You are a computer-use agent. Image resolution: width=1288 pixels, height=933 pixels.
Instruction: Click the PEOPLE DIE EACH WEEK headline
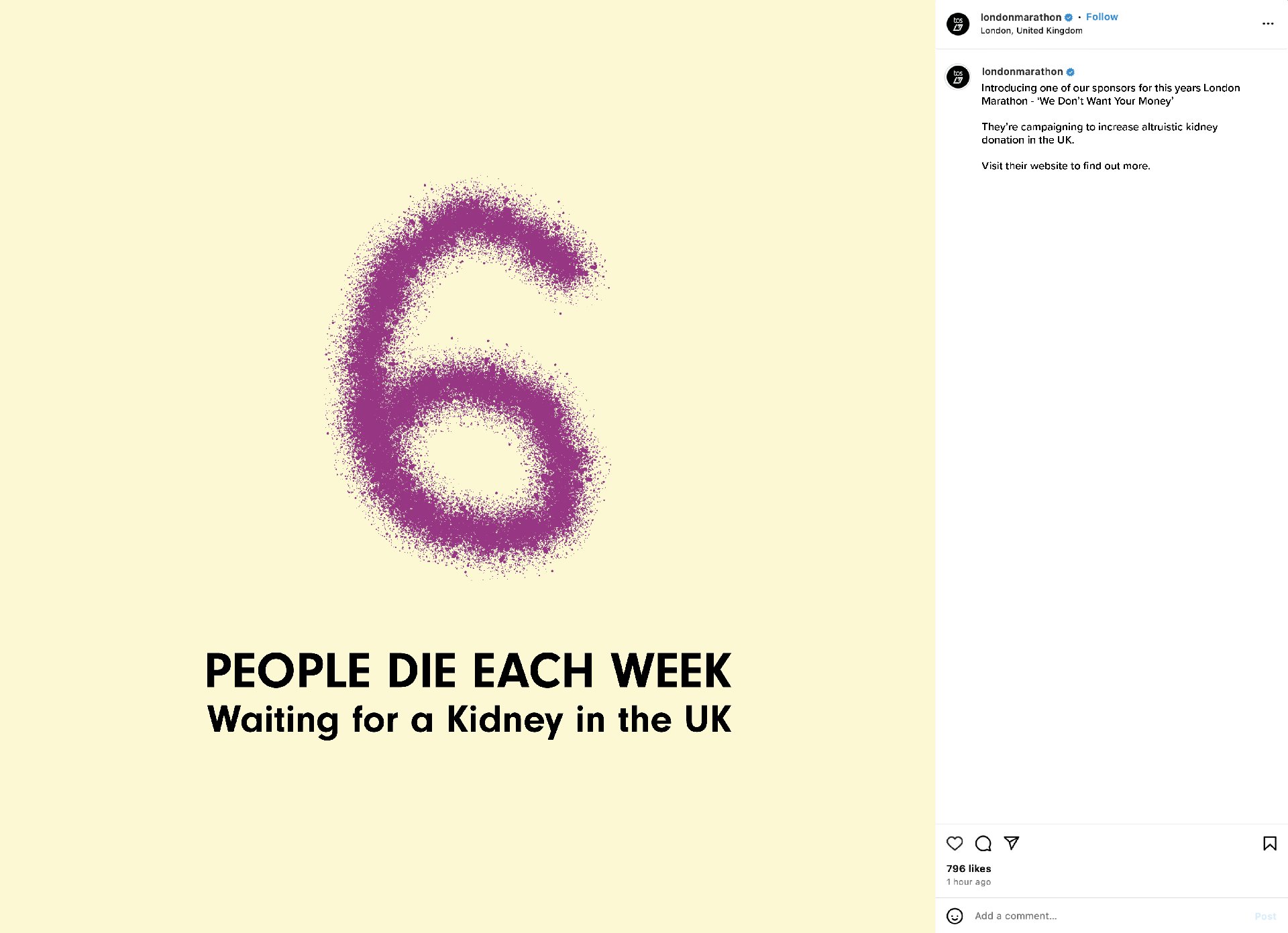[x=468, y=670]
